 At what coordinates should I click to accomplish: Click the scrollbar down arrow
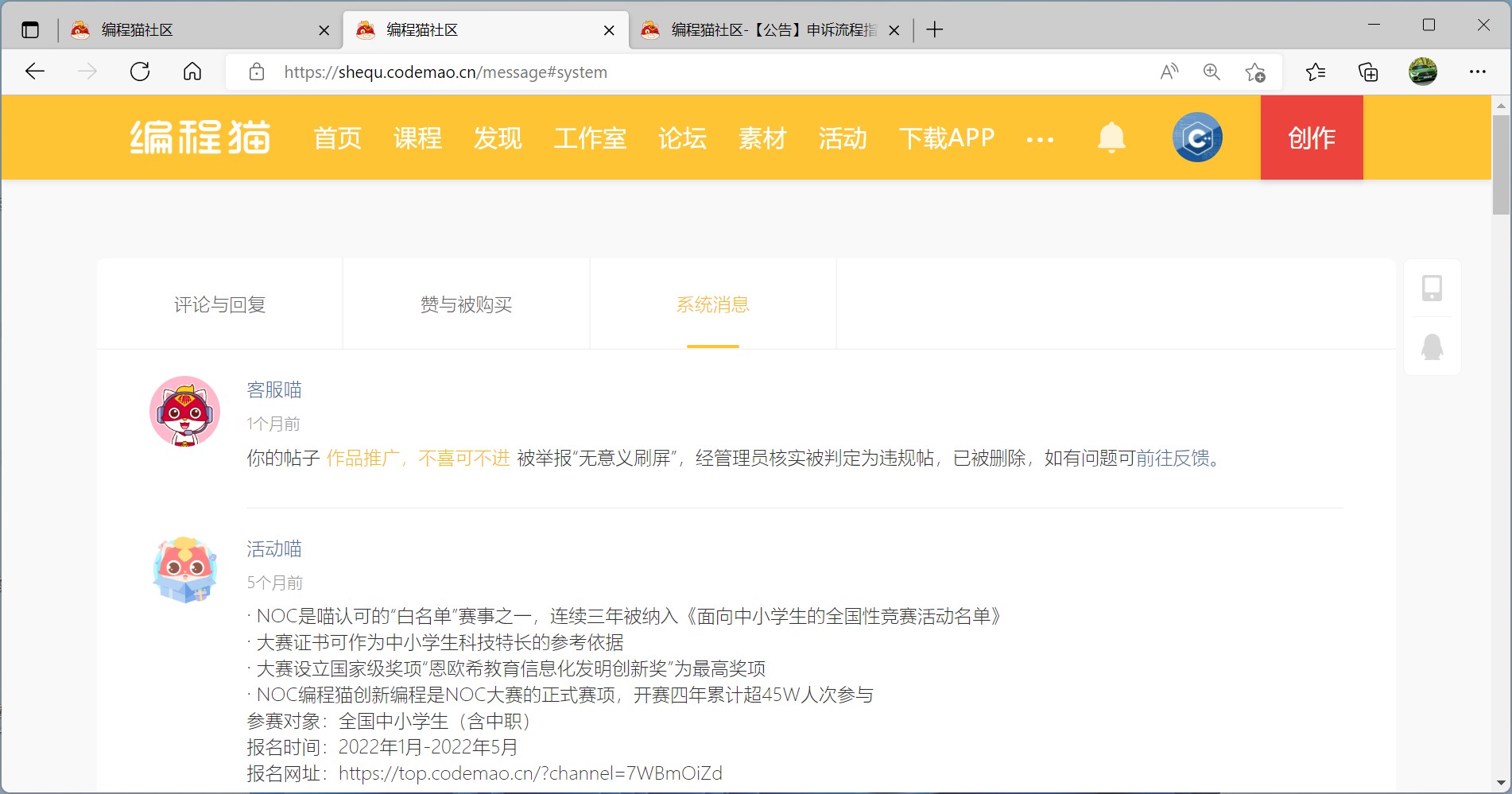pyautogui.click(x=1501, y=783)
